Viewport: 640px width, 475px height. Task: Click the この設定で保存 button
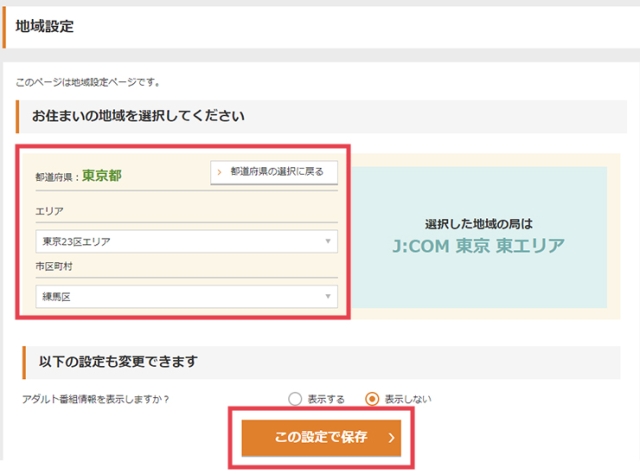click(x=321, y=437)
